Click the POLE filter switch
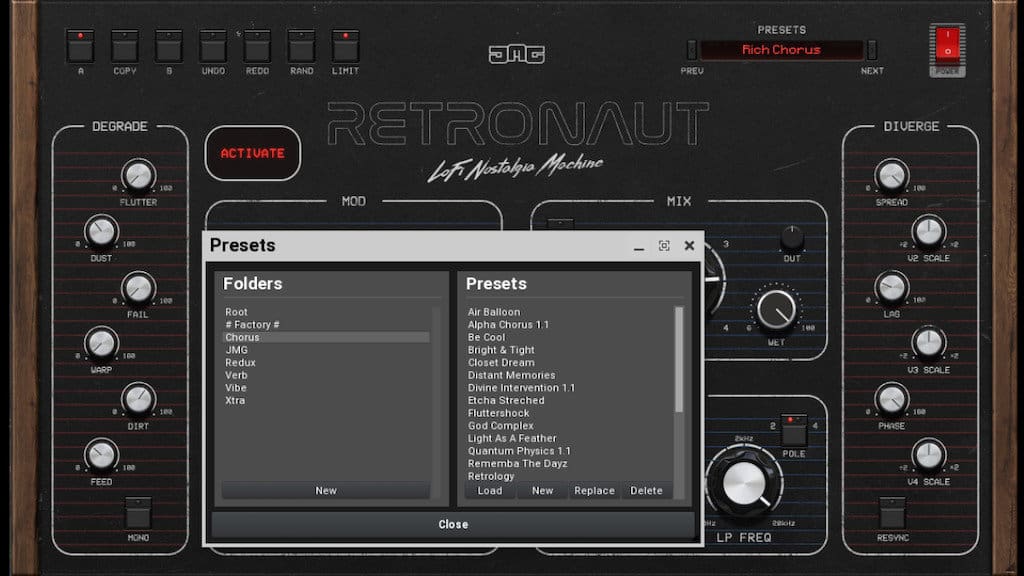Screen dimensions: 1024x576 click(x=794, y=429)
